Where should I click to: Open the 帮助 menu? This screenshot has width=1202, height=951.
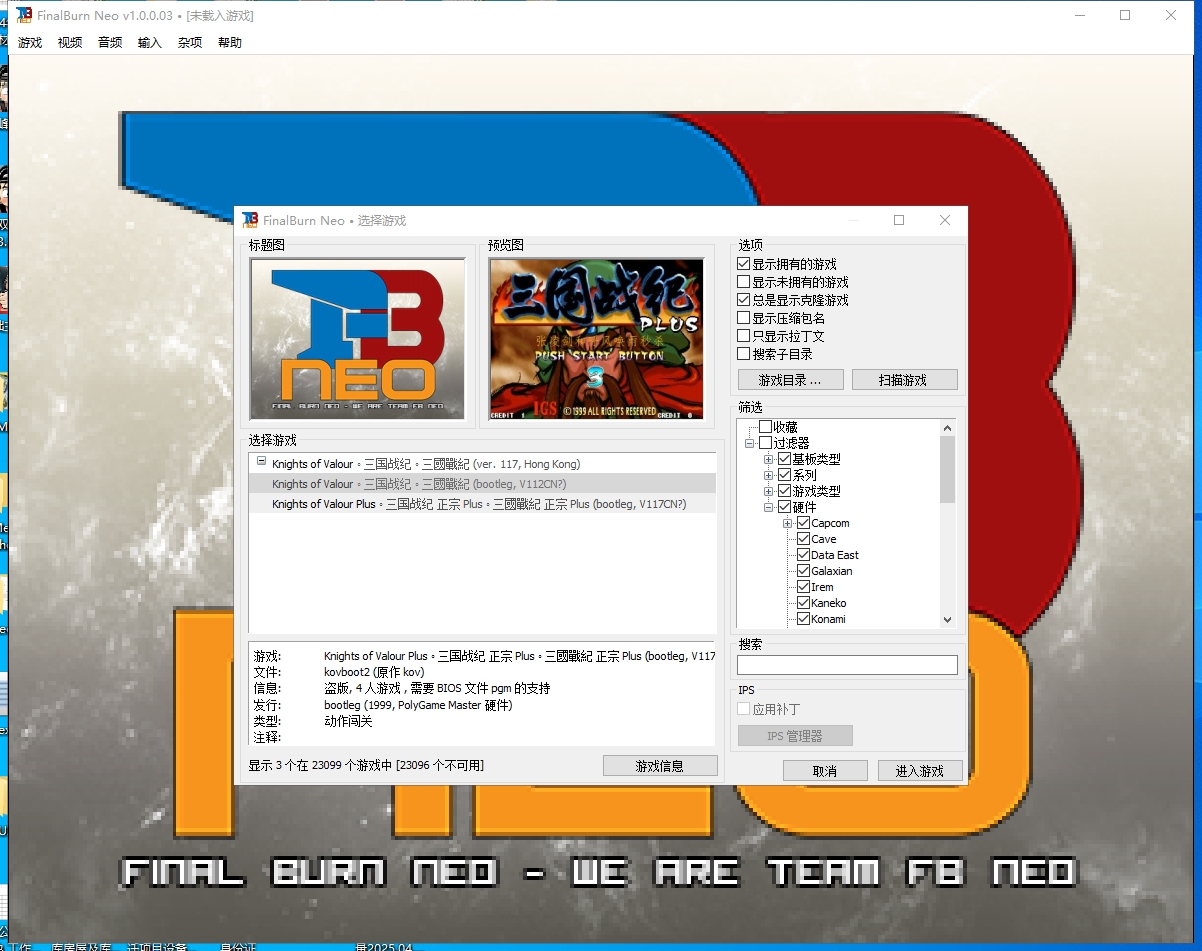pos(230,42)
